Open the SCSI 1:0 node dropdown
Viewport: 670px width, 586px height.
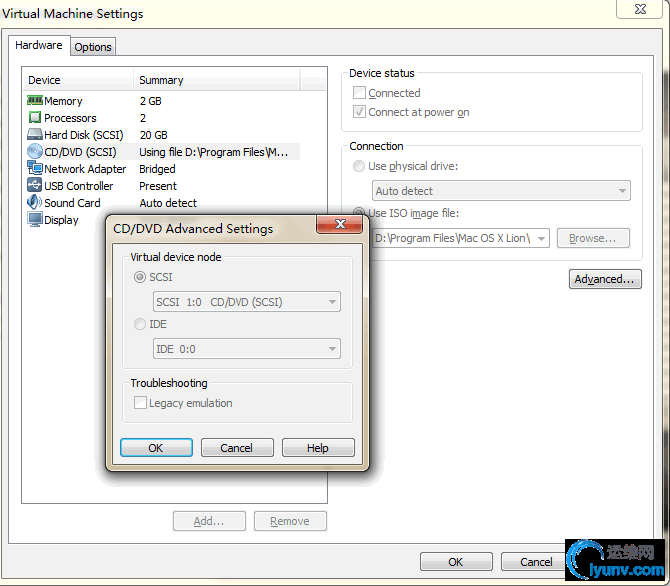pos(247,302)
